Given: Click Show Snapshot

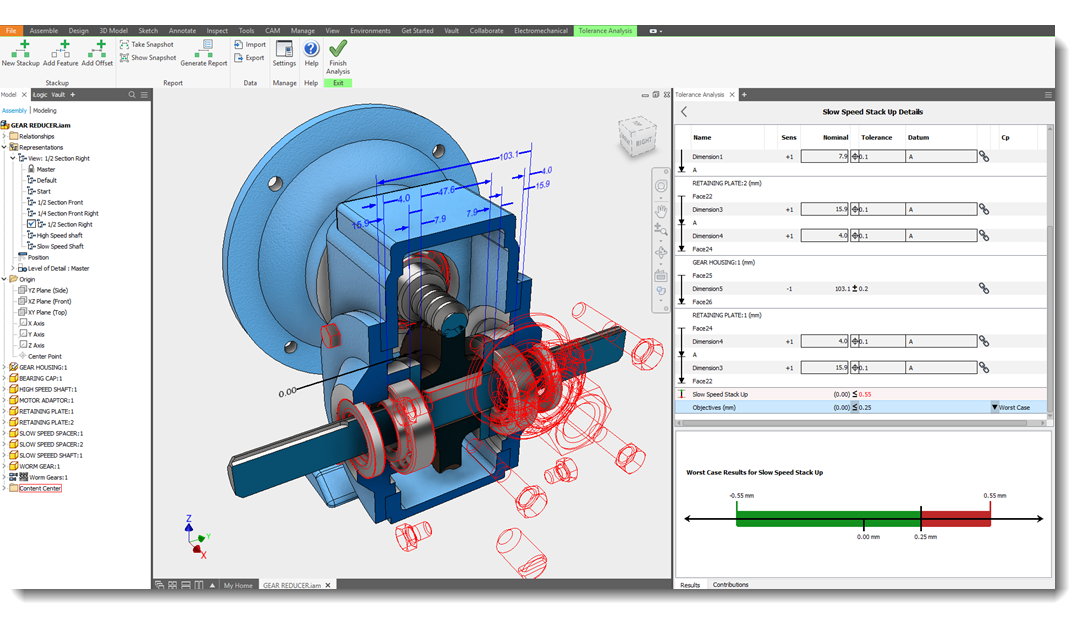Looking at the screenshot, I should tap(147, 58).
